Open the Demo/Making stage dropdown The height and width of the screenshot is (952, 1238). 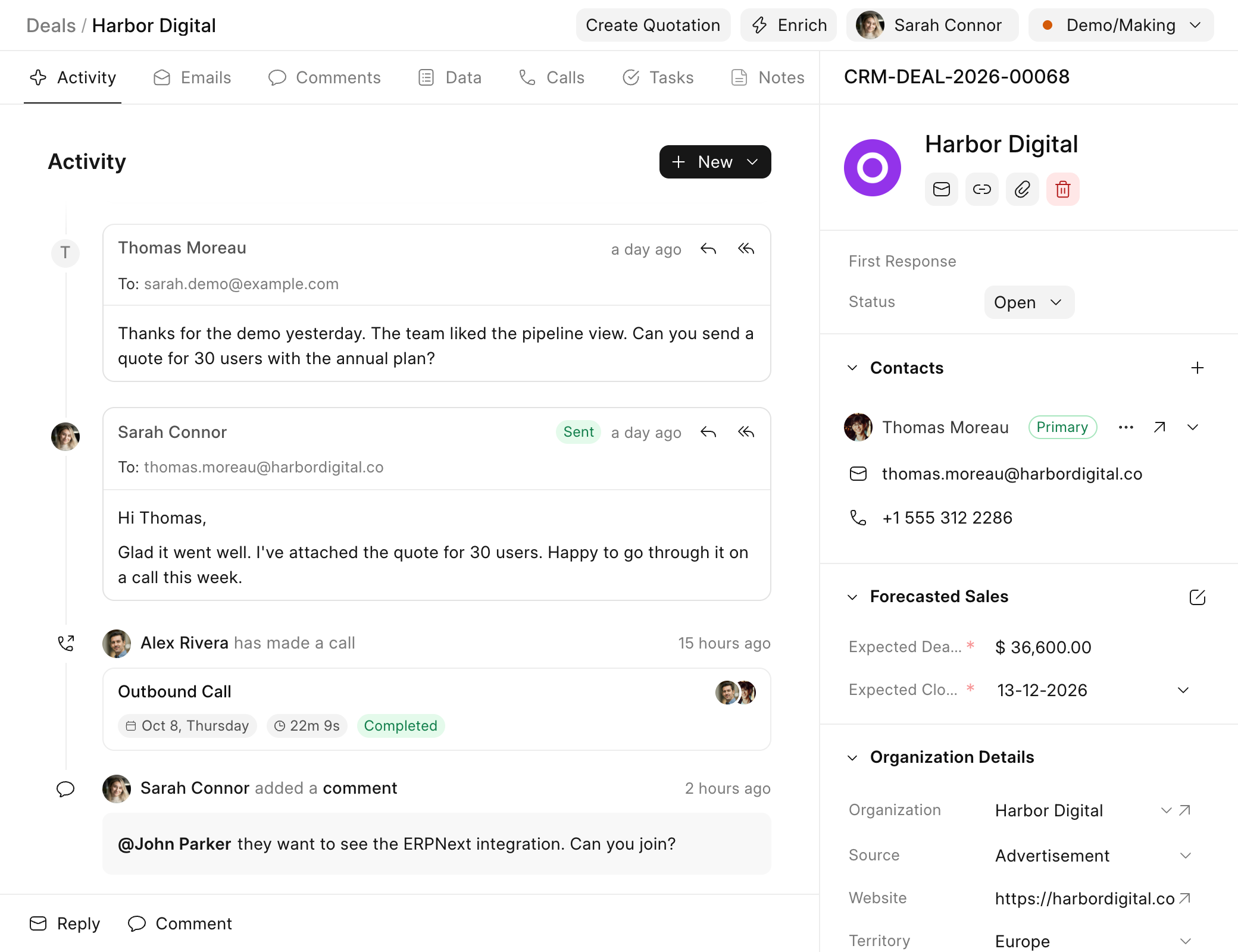pos(1121,25)
